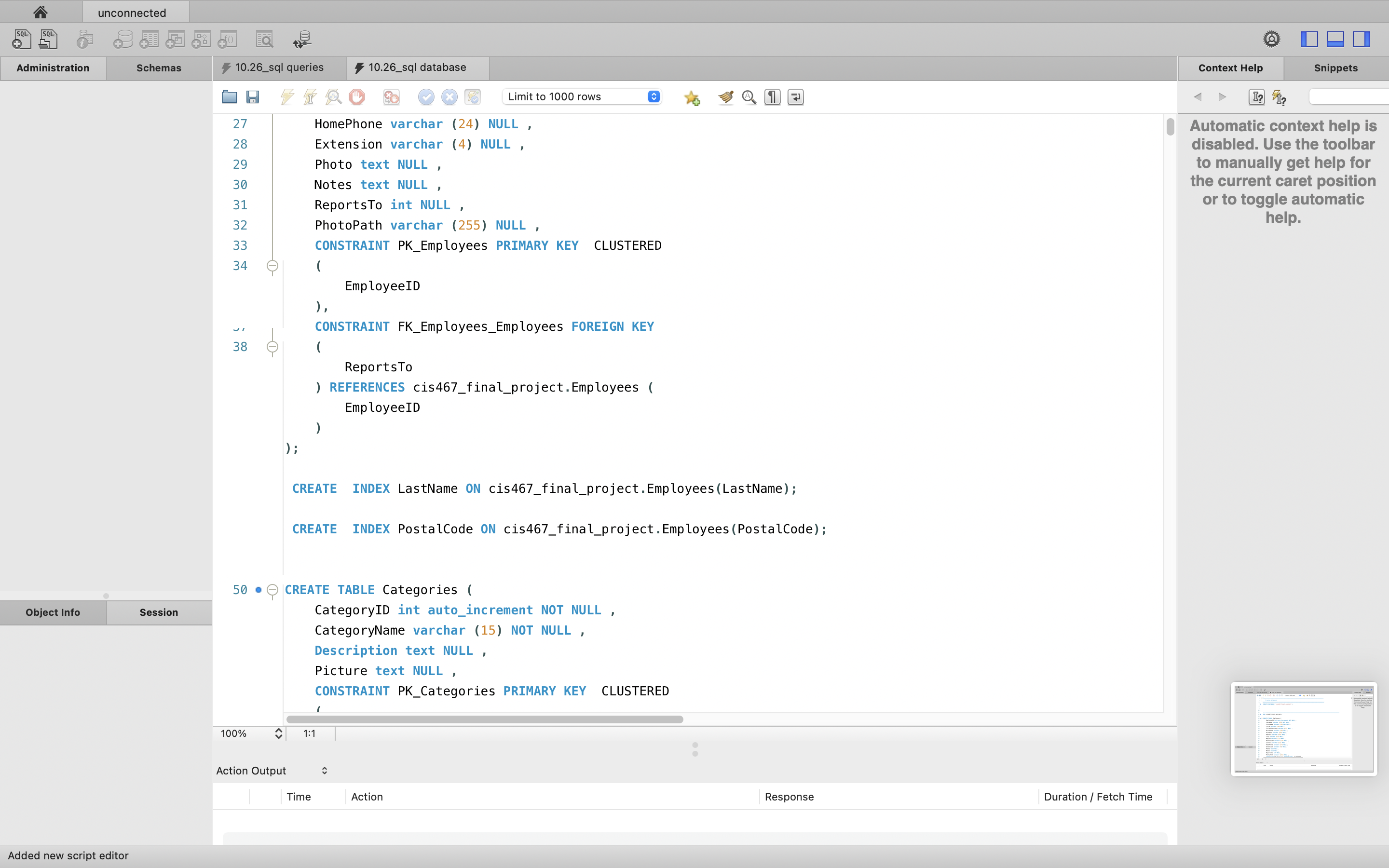Viewport: 1389px width, 868px height.
Task: Save SQL snippet with star icon
Action: (692, 97)
